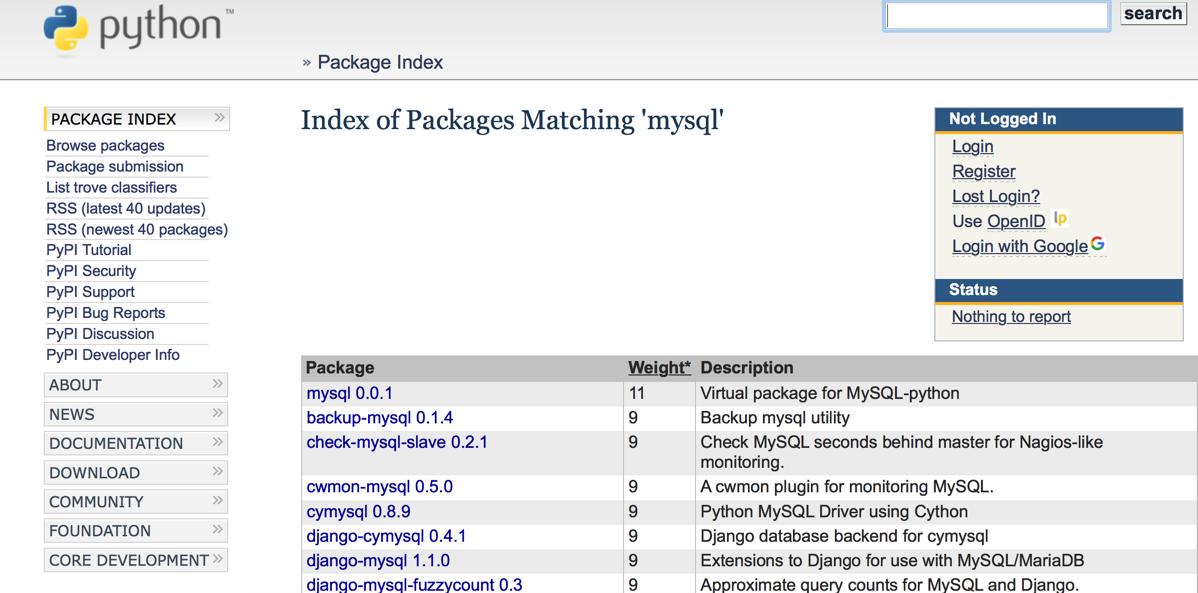Expand the CORE DEVELOPMENT section arrow
This screenshot has height=593, width=1198.
coord(219,558)
